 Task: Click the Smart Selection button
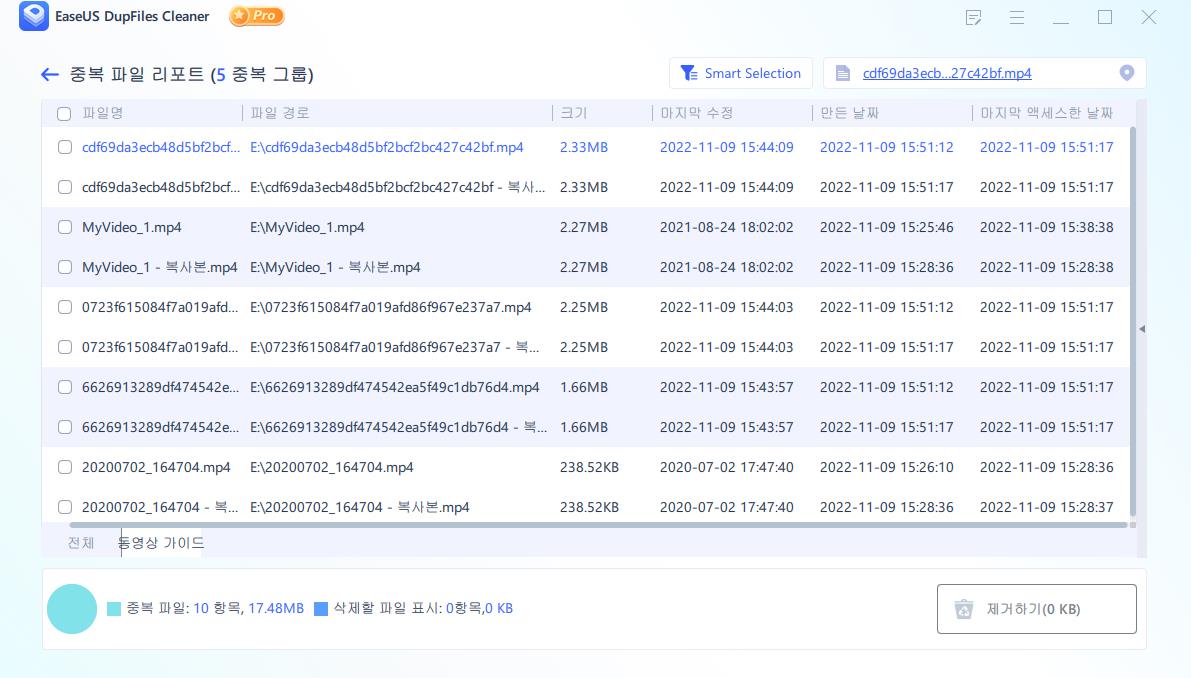pos(740,73)
